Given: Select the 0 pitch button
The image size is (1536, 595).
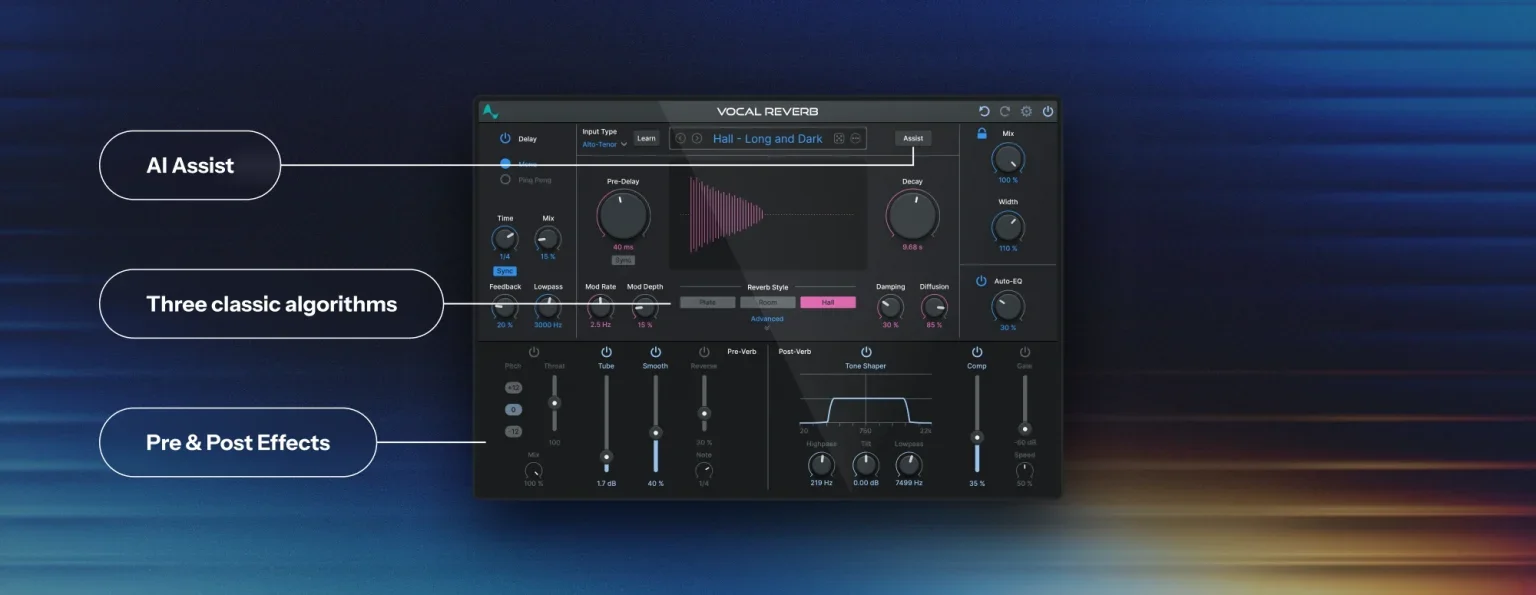Looking at the screenshot, I should point(513,410).
